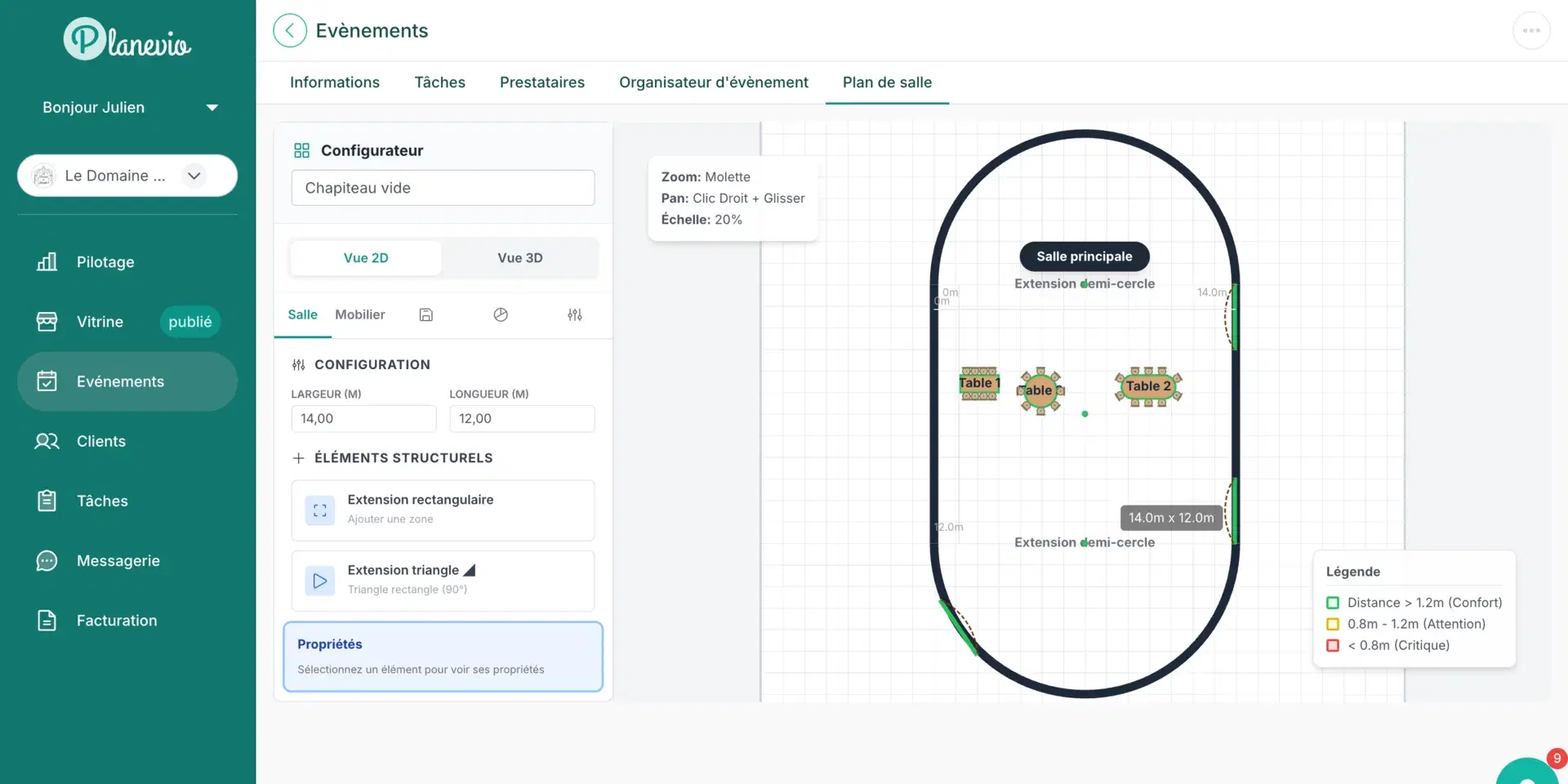Screen dimensions: 1568x784
Task: Add an Extension triangle element
Action: (x=443, y=581)
